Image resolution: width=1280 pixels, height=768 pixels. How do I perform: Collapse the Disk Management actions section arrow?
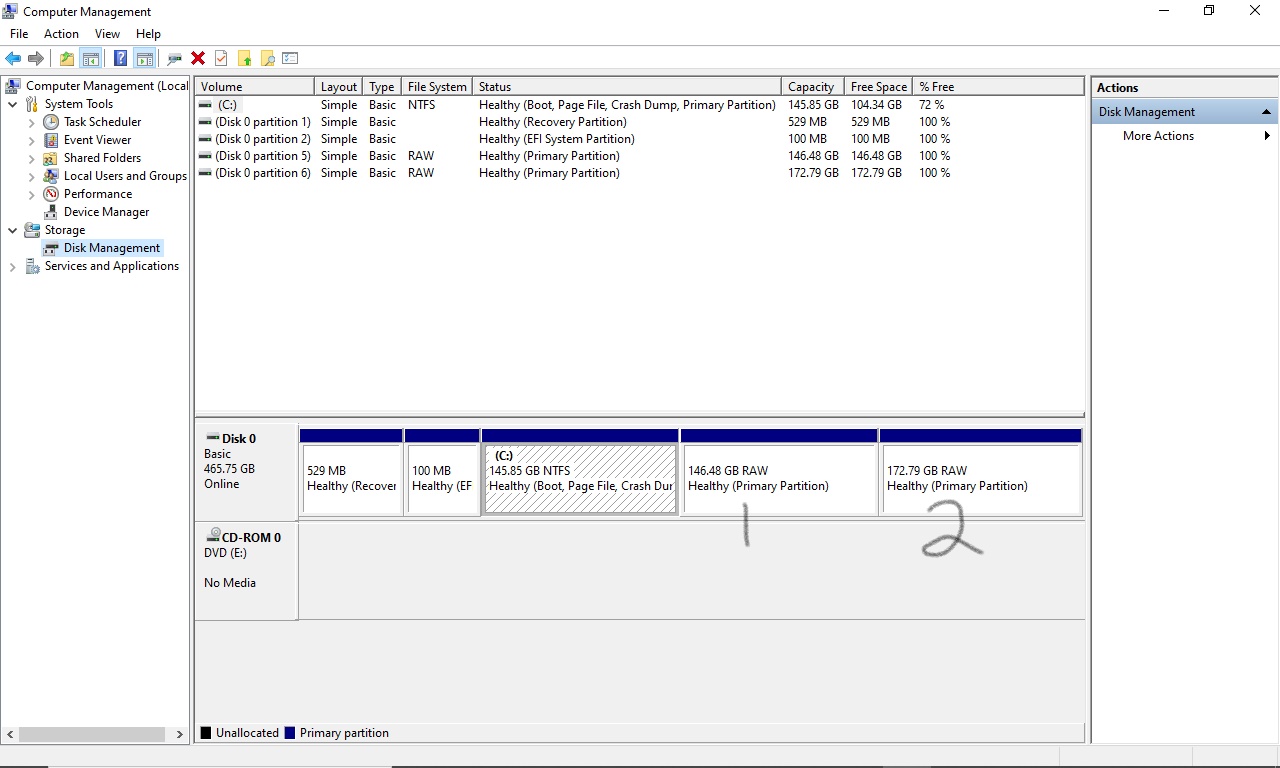point(1266,112)
